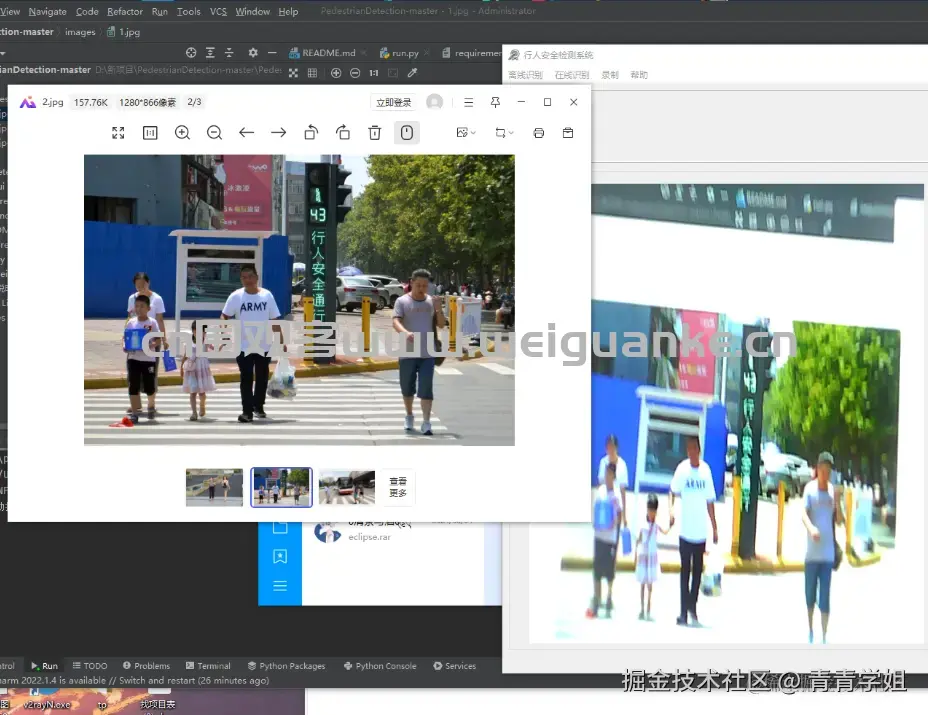Switch to requirements editor tab
The image size is (928, 715).
pos(472,53)
